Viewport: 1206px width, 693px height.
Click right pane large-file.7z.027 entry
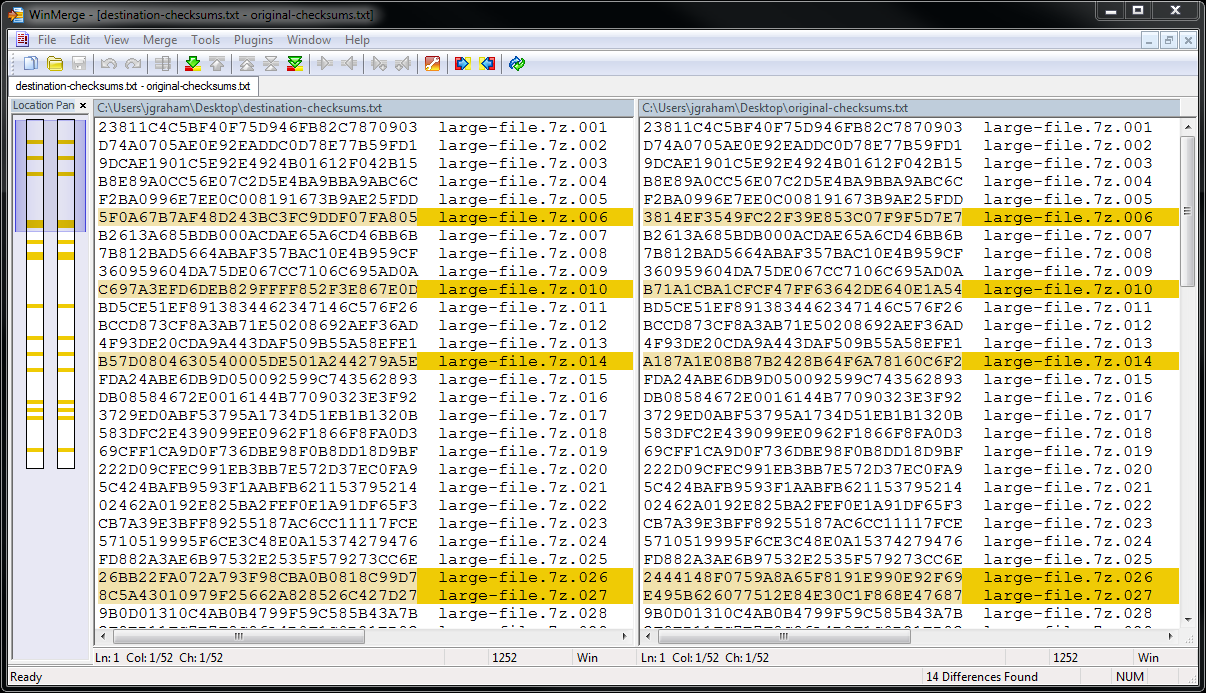click(1068, 595)
